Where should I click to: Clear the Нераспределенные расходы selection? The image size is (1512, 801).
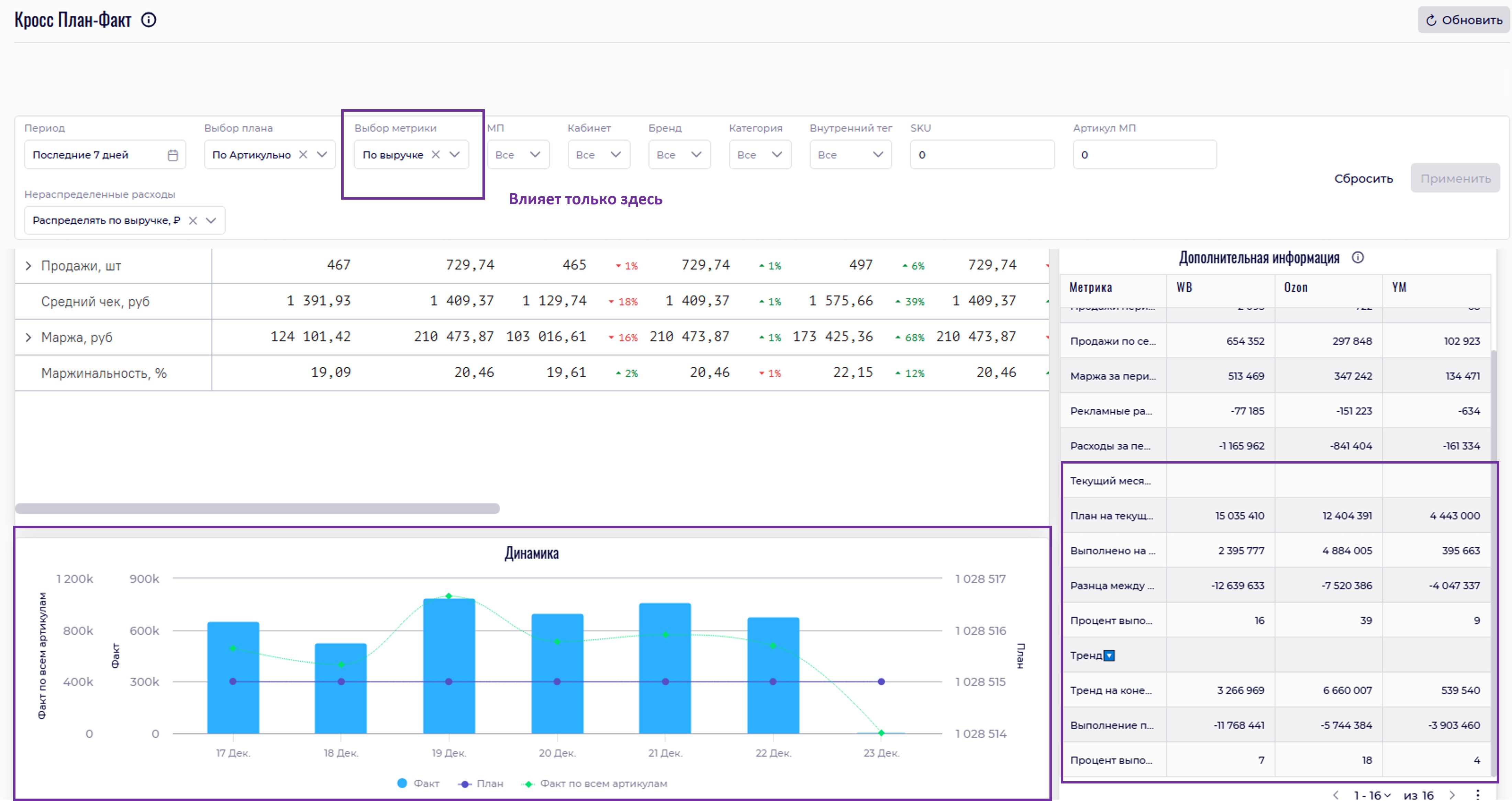click(192, 221)
